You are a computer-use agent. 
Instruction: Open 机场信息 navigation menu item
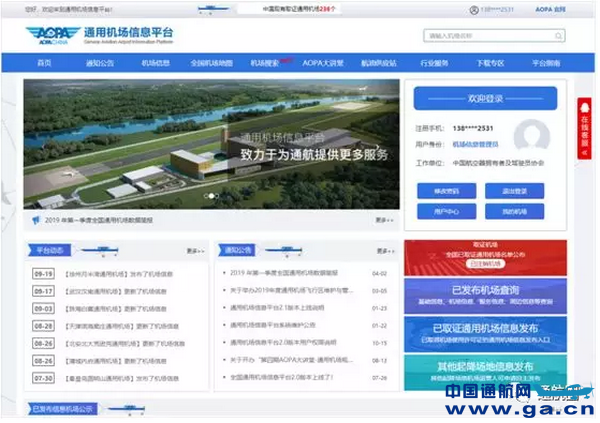(155, 63)
